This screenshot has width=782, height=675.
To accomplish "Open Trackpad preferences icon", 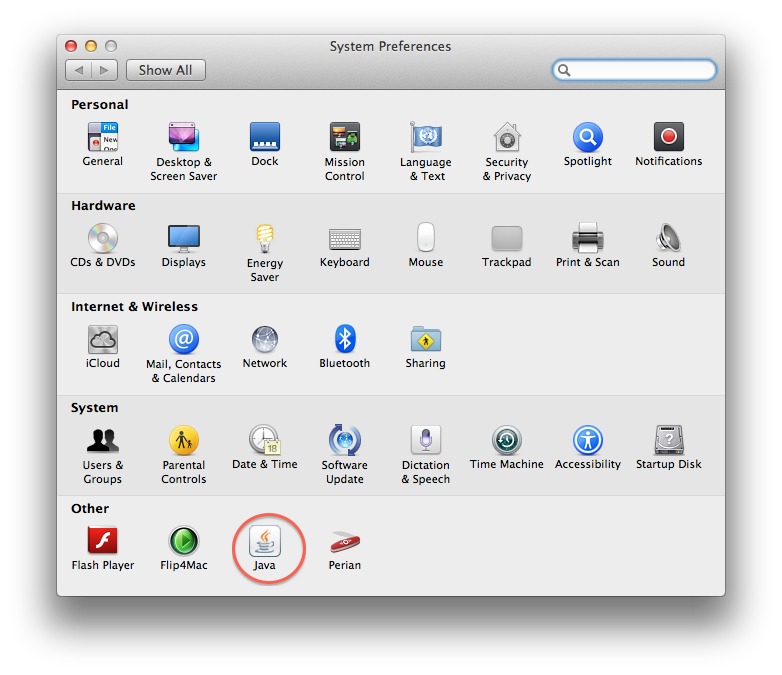I will pyautogui.click(x=507, y=238).
